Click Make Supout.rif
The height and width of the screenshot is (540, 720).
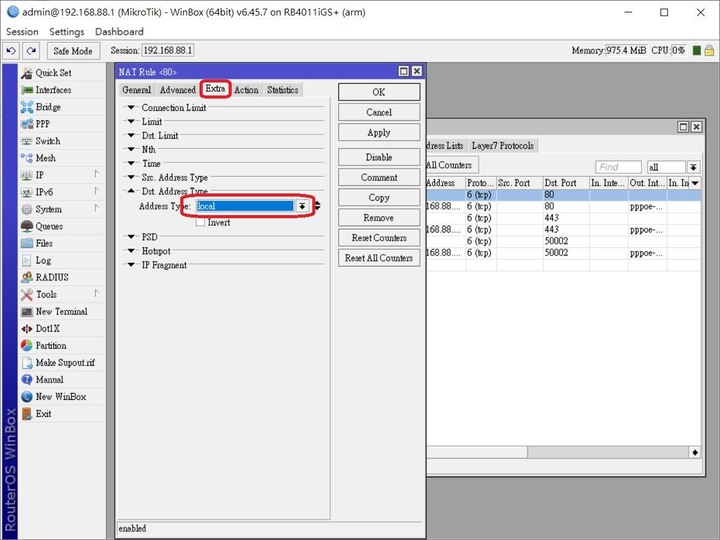click(x=65, y=363)
